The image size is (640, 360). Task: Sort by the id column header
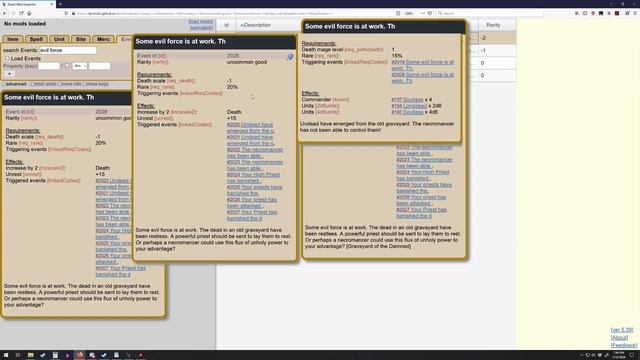[x=226, y=25]
